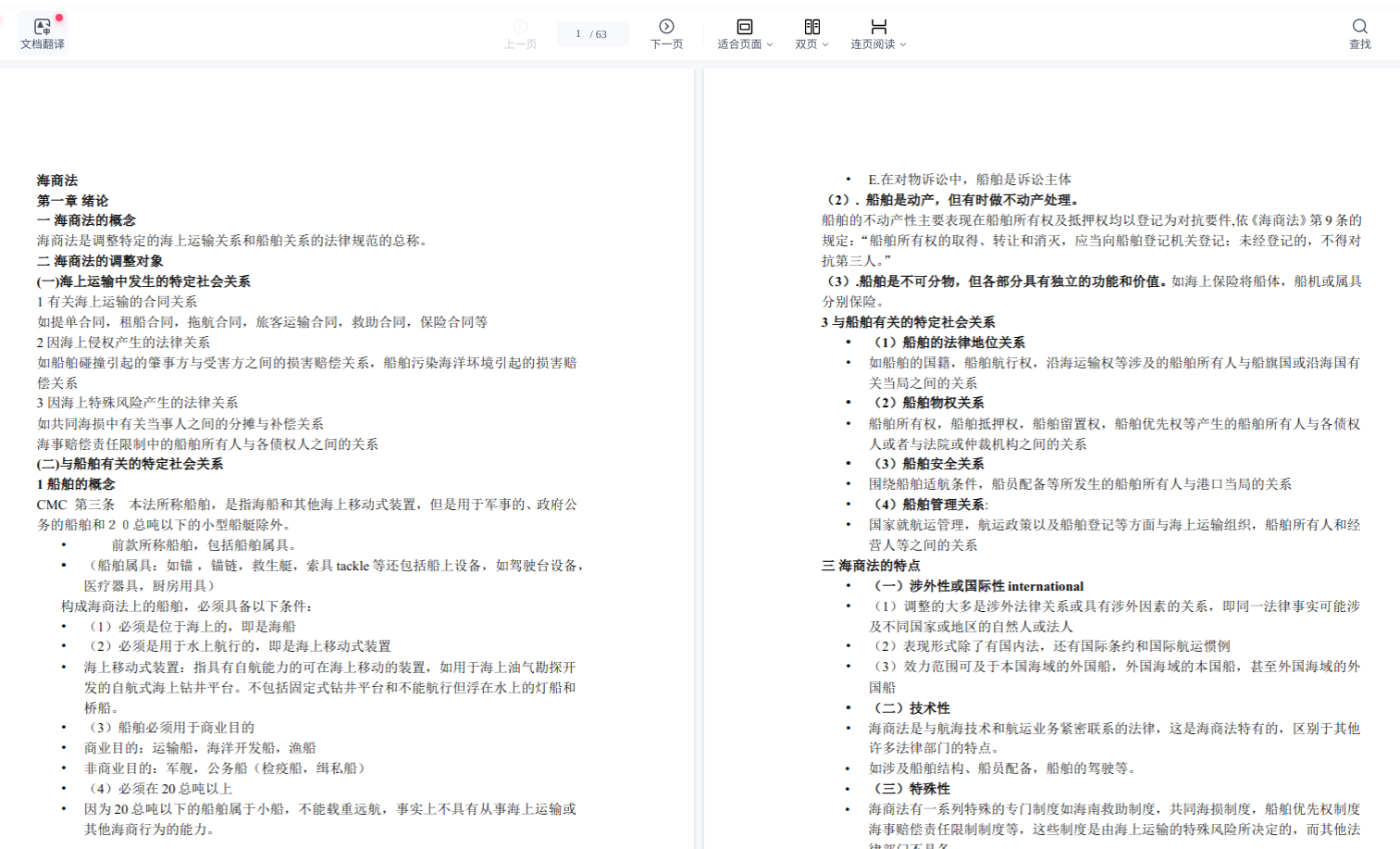Viewport: 1400px width, 849px height.
Task: Click the 双页 two-page layout icon
Action: coord(812,27)
